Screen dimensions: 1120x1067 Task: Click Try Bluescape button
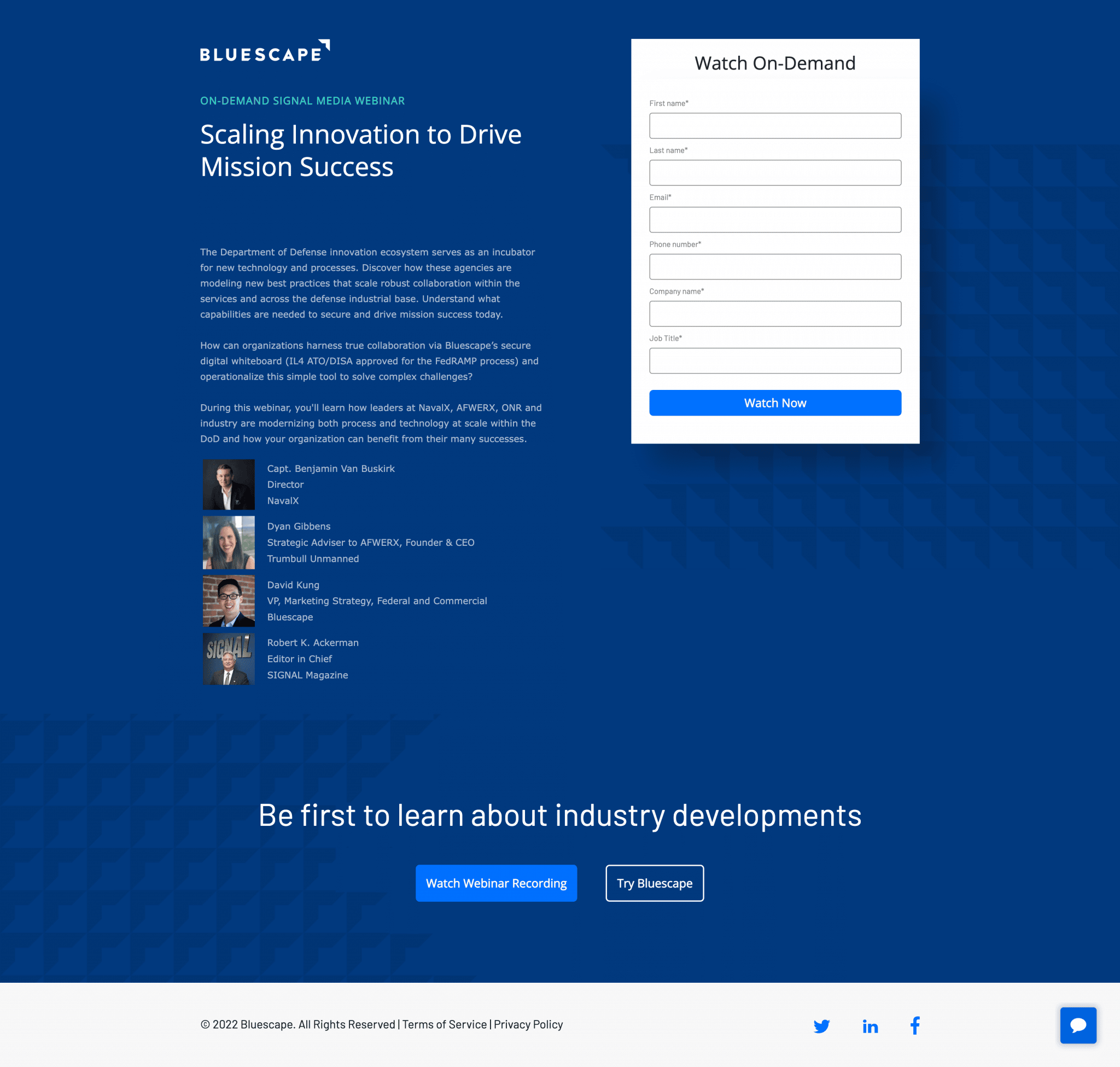tap(654, 882)
